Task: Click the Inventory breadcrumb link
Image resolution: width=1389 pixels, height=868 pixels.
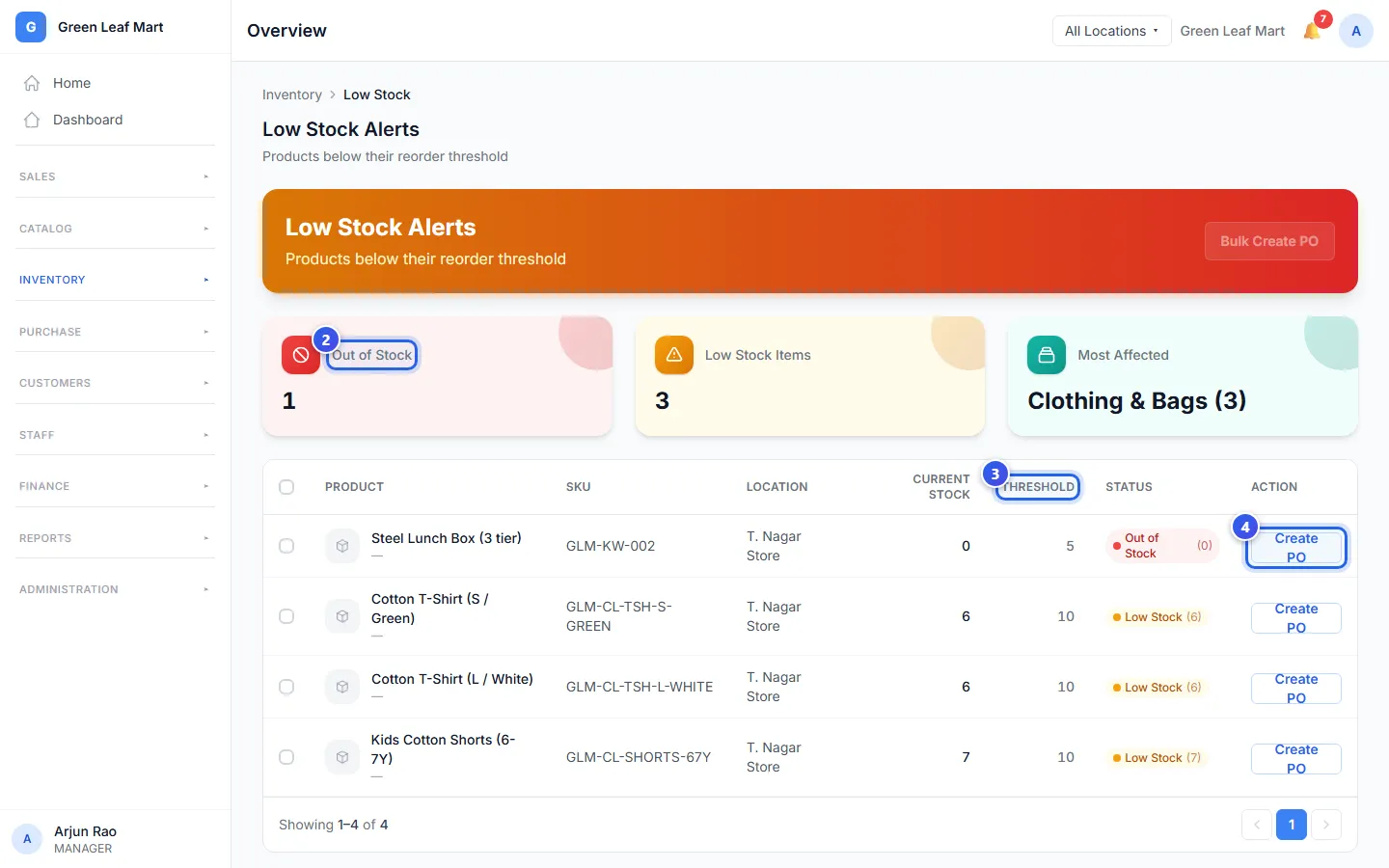Action: click(292, 95)
